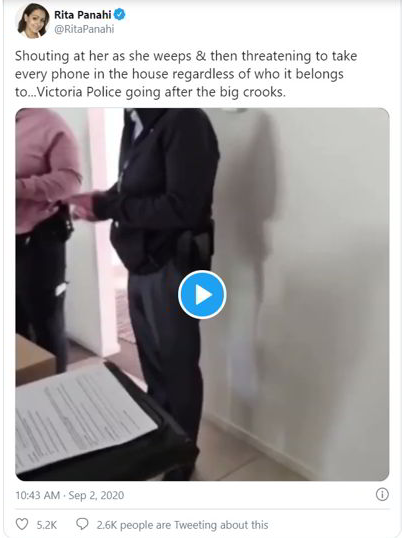Open the @RitaPanahi handle link
Image resolution: width=405 pixels, height=538 pixels.
tap(84, 30)
